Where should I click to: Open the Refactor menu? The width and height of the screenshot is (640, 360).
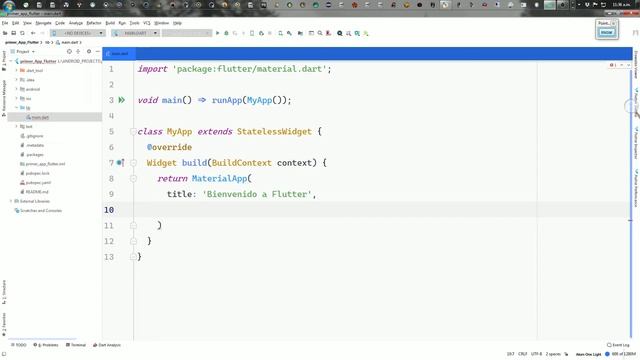point(94,23)
